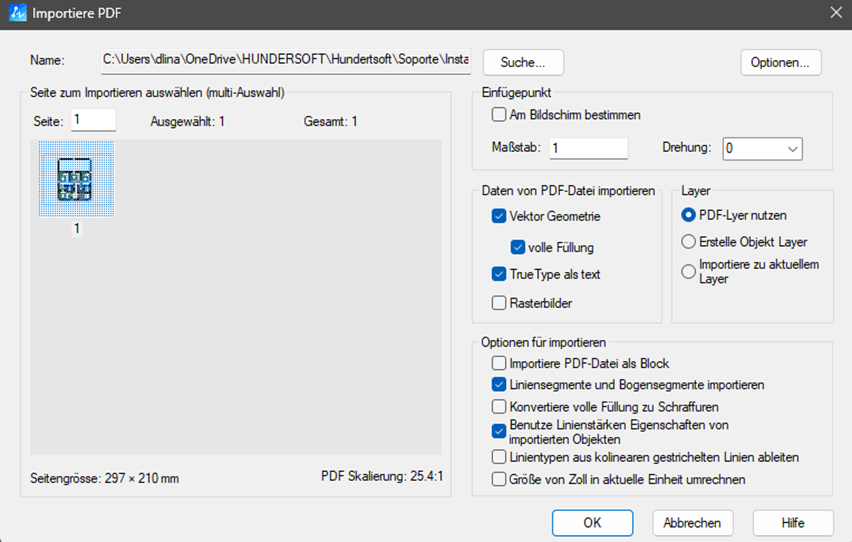
Task: Click the Seite number input field
Action: click(x=93, y=120)
